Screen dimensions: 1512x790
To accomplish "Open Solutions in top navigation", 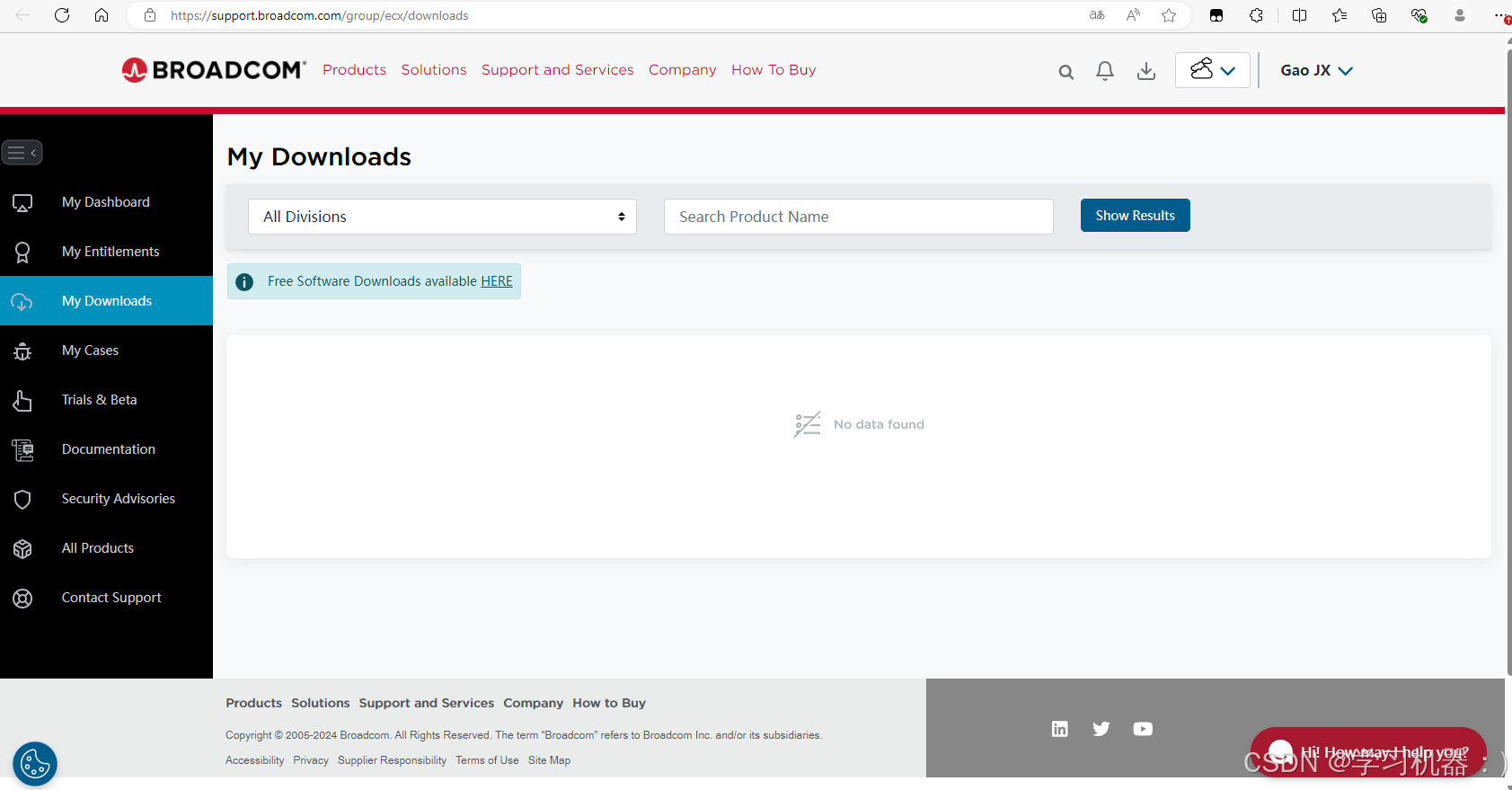I will (x=434, y=70).
